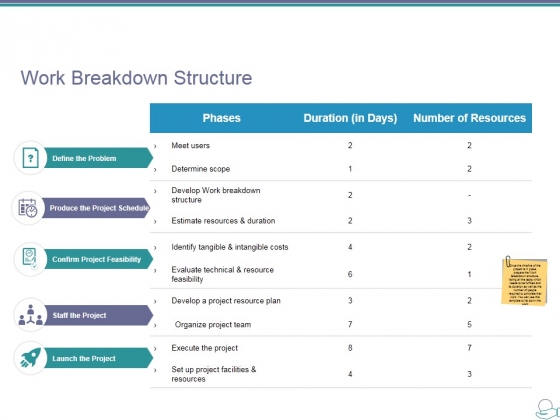Click resources value 3 for Estimate resources & duration
Screen dimensions: 560x420
pyautogui.click(x=469, y=221)
